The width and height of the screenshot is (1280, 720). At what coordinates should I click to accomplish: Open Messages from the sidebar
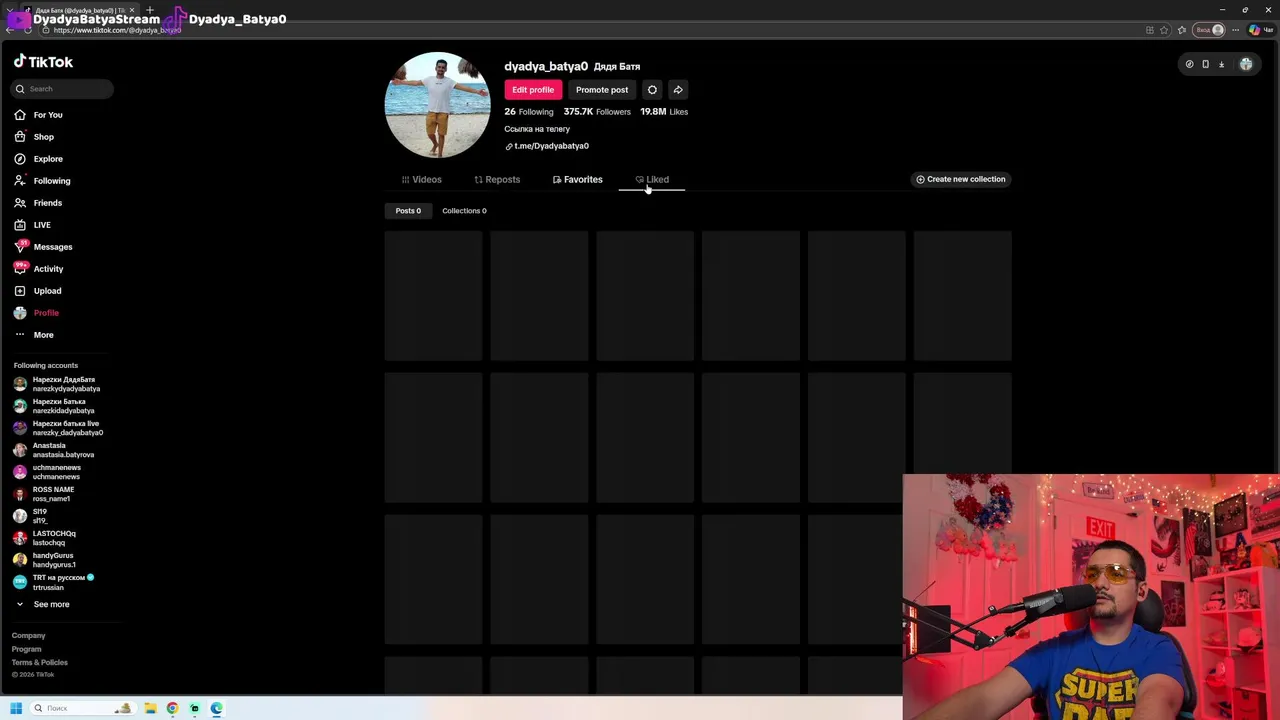tap(43, 247)
